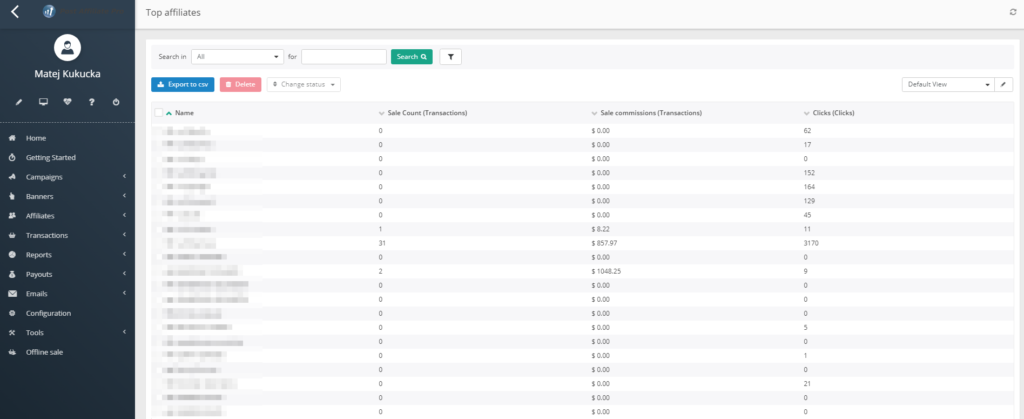The height and width of the screenshot is (419, 1024).
Task: Click the Export to csv button
Action: tap(182, 85)
